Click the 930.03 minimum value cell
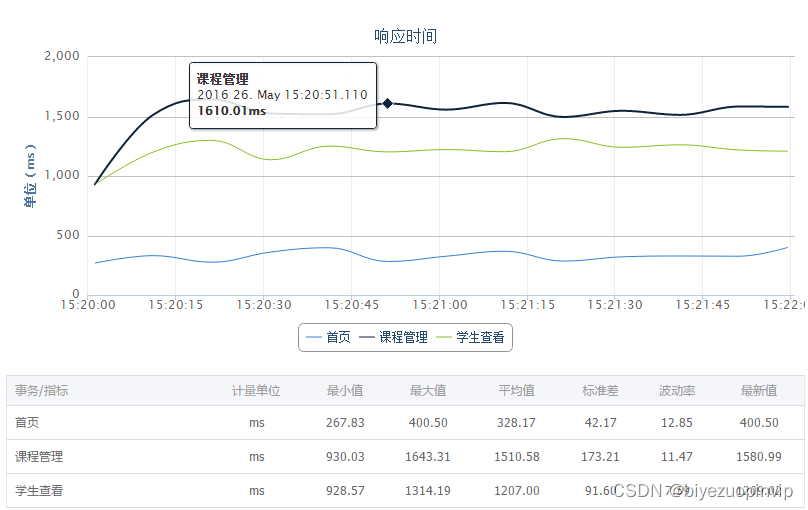 (x=345, y=457)
